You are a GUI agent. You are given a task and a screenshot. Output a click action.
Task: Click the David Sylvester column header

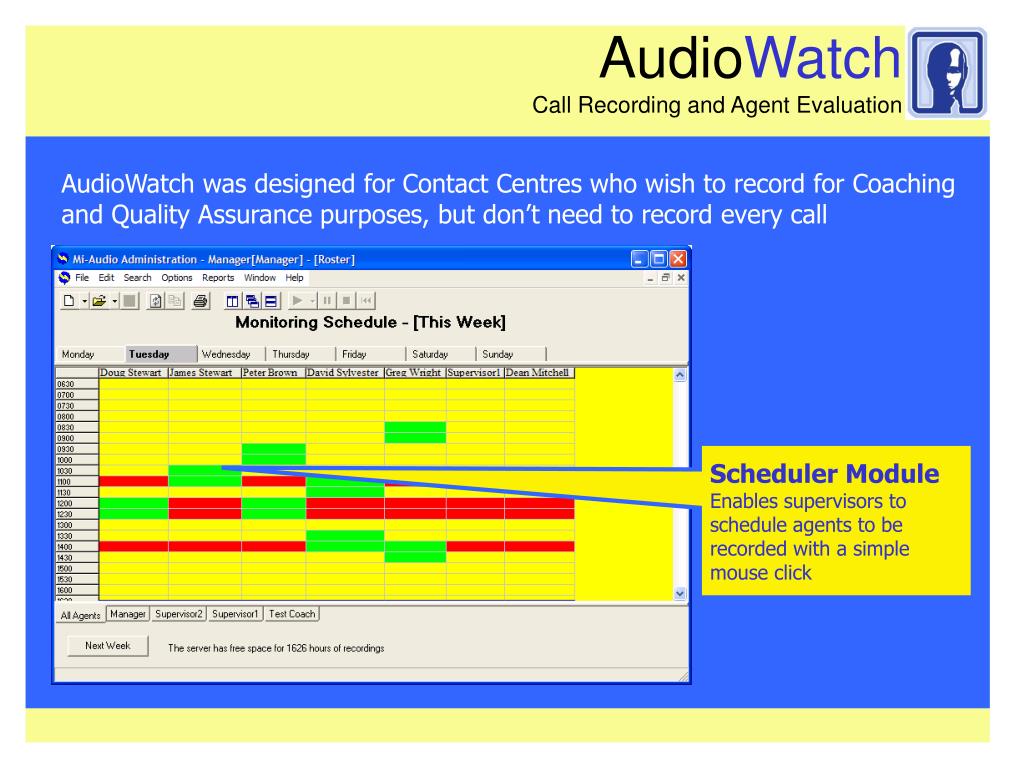click(345, 372)
